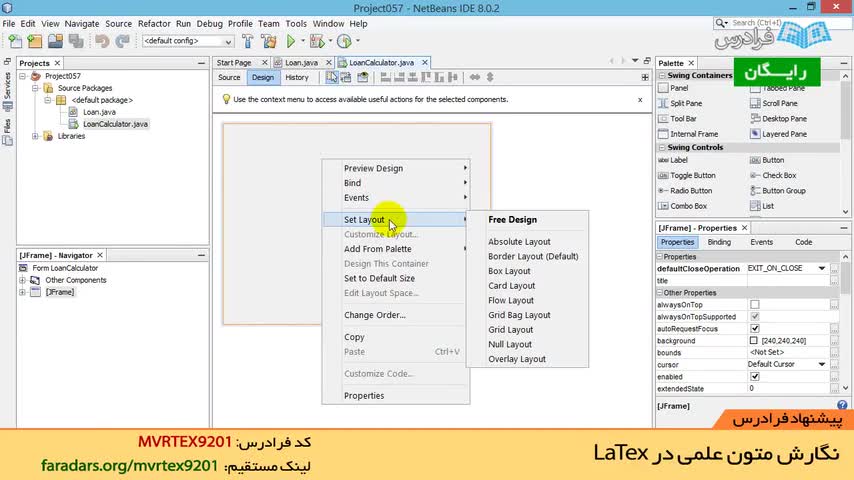Screen dimensions: 854x480
Task: Pick the Button palette component
Action: click(x=767, y=160)
